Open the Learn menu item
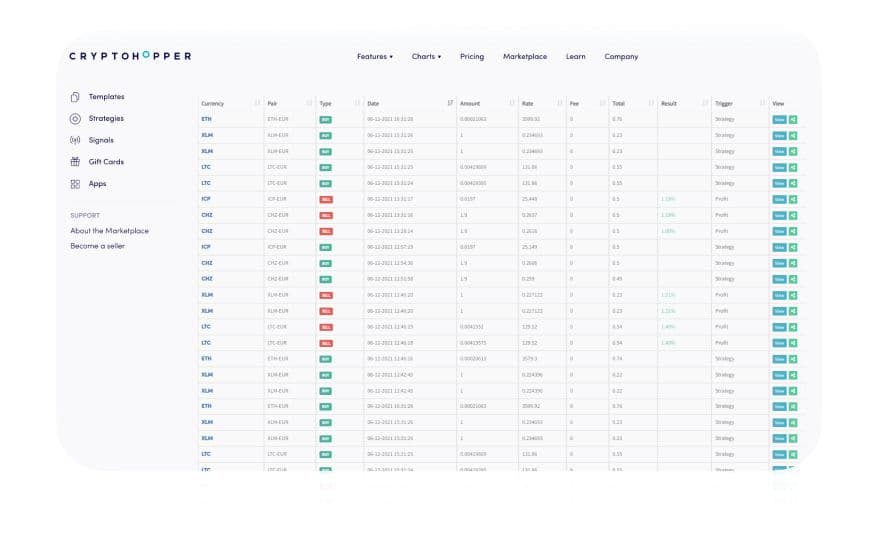This screenshot has height=540, width=878. pyautogui.click(x=575, y=57)
